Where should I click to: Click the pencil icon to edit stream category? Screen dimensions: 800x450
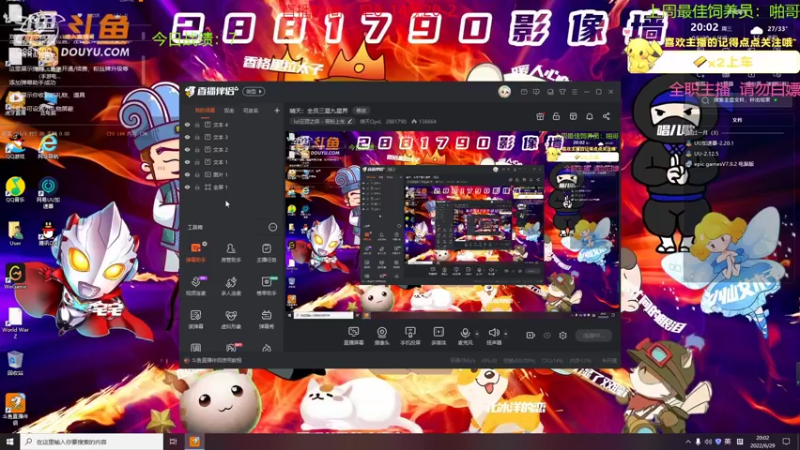click(x=349, y=121)
